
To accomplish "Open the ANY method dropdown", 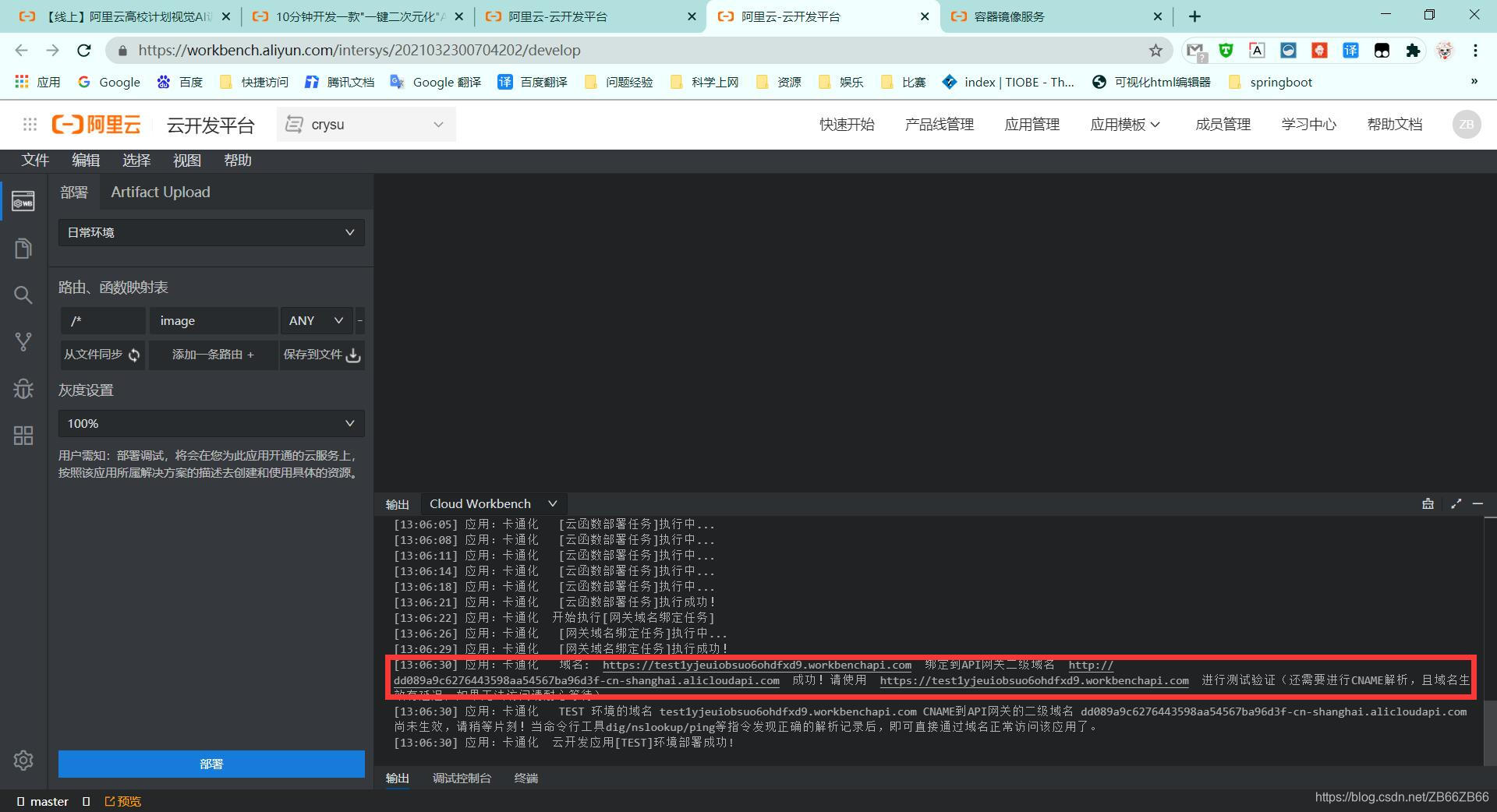I will 316,320.
